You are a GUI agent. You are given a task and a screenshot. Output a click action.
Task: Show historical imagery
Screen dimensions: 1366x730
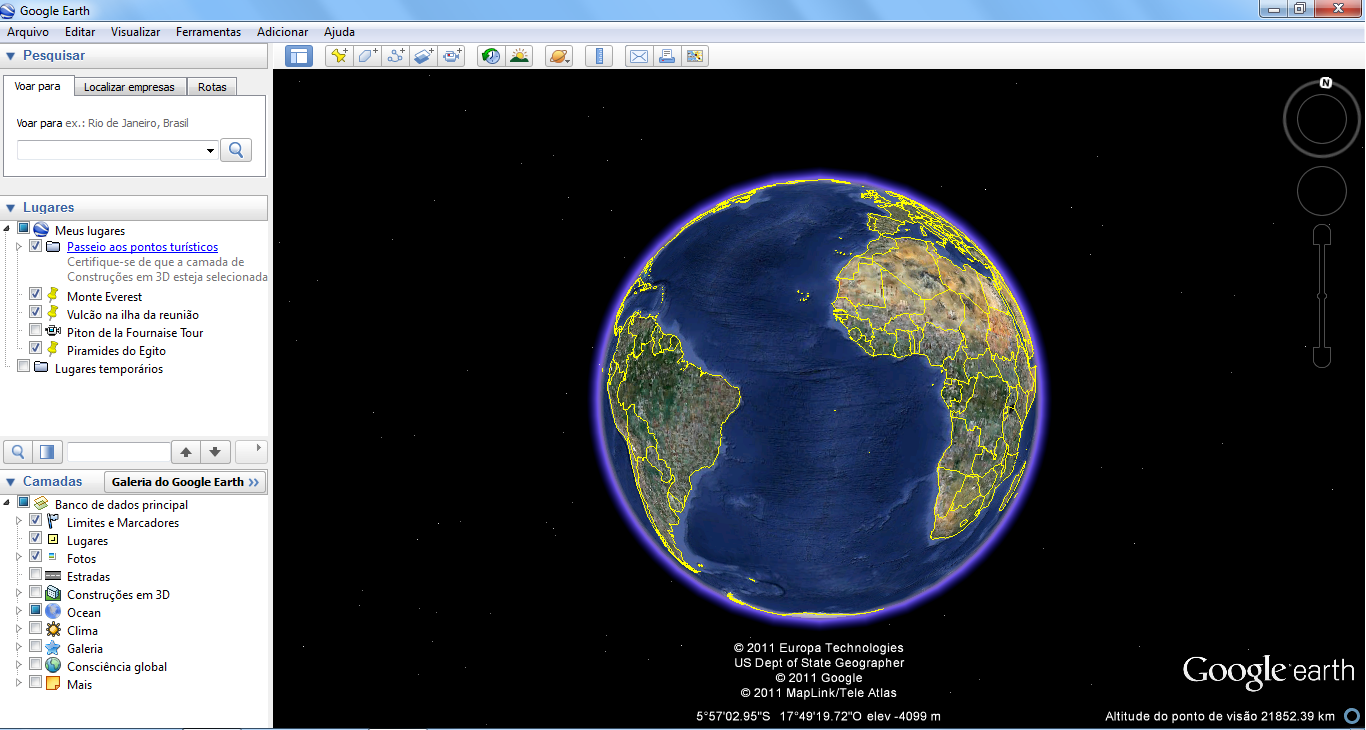click(x=491, y=56)
